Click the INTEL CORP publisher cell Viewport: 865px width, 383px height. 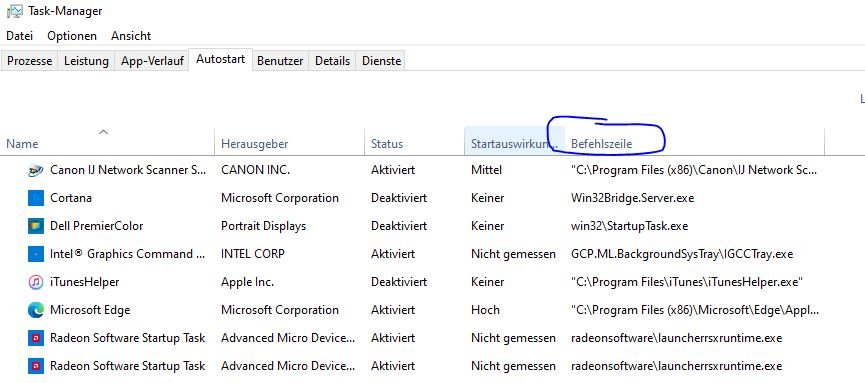coord(253,254)
